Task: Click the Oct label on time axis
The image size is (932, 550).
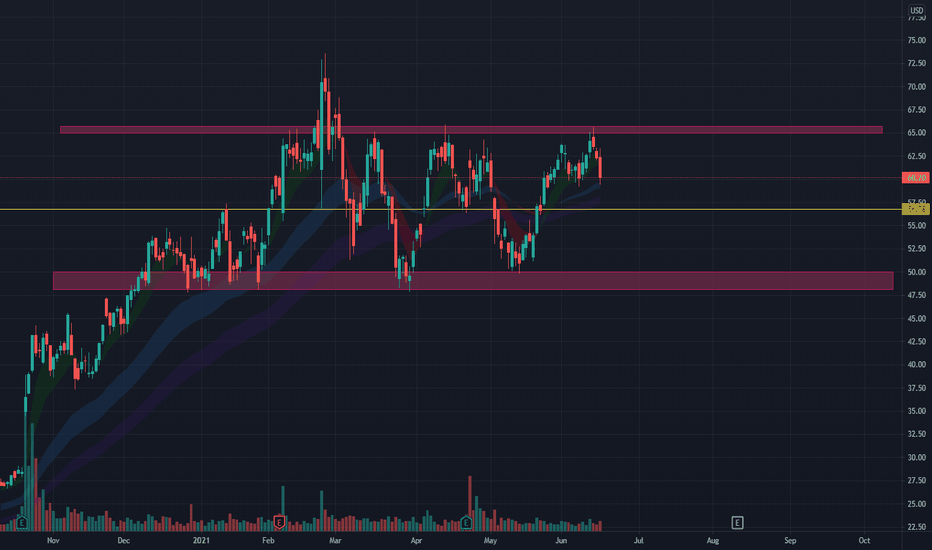Action: [864, 541]
